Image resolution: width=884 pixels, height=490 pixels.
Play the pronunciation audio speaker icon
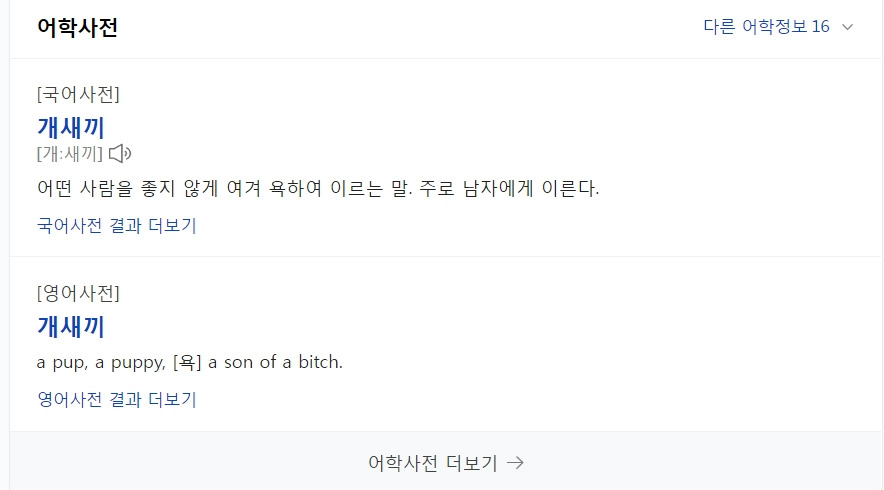tap(120, 153)
